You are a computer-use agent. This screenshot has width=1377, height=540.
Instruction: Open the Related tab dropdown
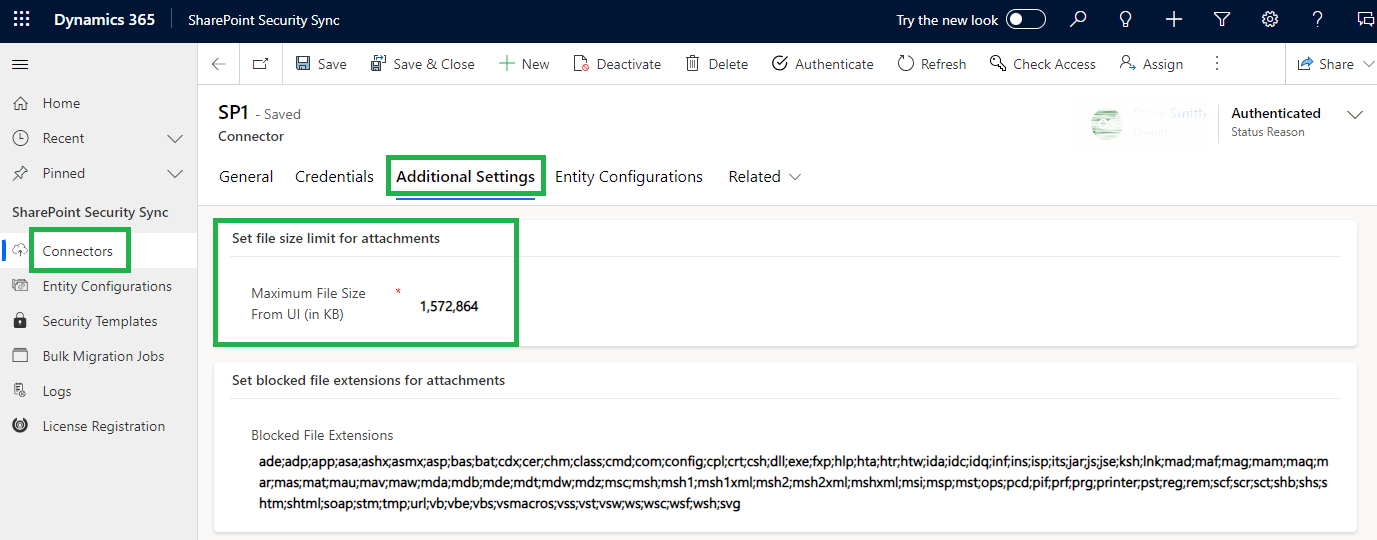765,177
